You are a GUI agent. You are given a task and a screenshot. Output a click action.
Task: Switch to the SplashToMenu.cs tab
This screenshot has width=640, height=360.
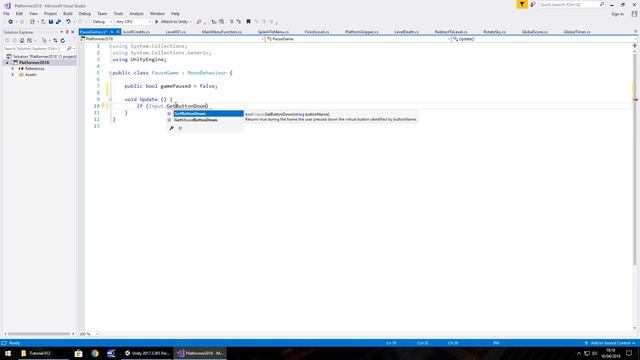tap(273, 32)
